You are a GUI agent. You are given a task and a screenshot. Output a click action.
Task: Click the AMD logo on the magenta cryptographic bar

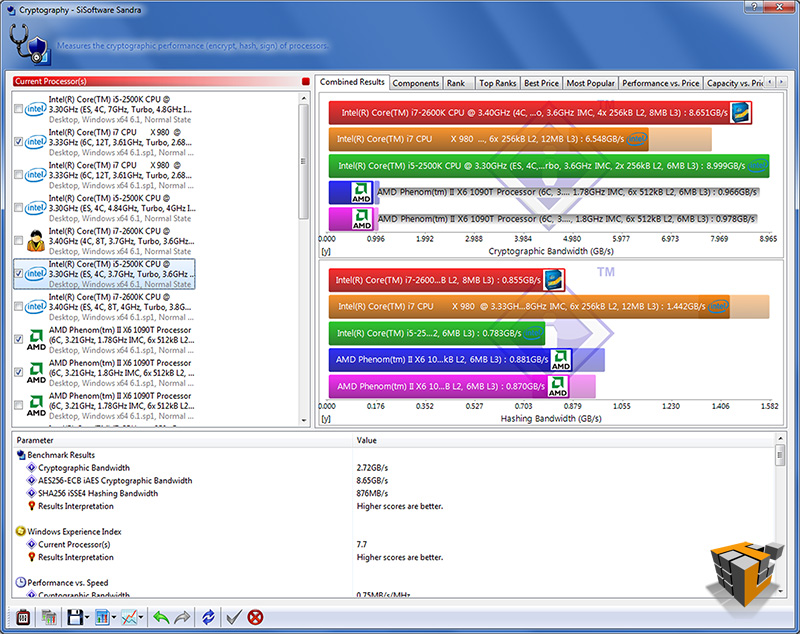(362, 219)
